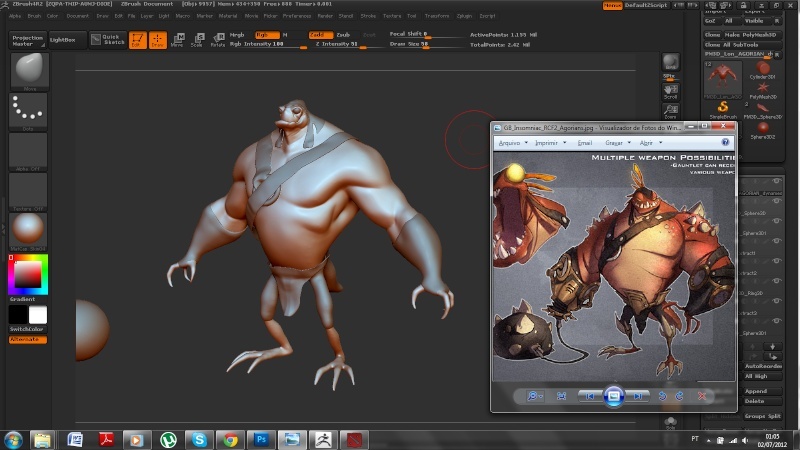
Task: Select the Rotate transform tool
Action: [218, 40]
